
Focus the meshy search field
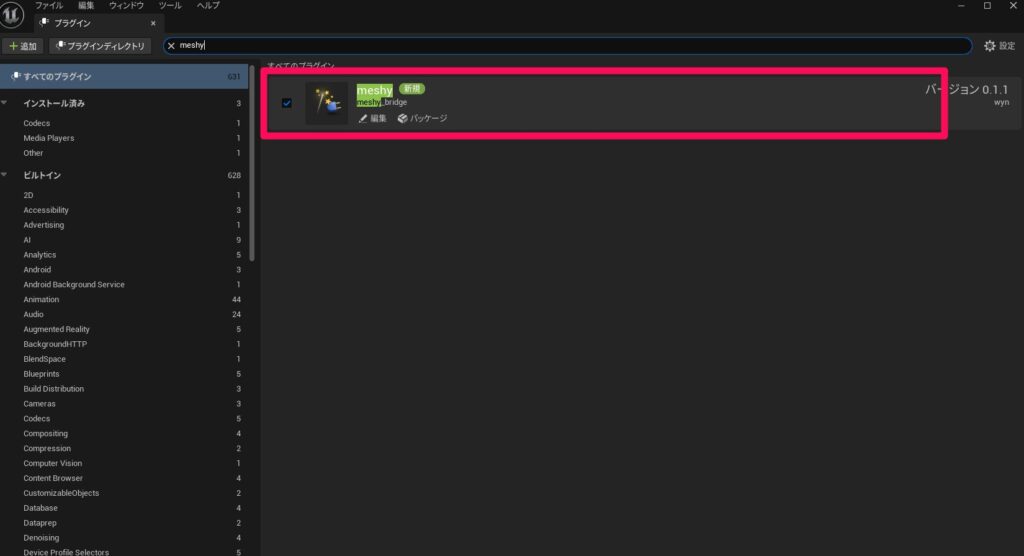(x=567, y=46)
